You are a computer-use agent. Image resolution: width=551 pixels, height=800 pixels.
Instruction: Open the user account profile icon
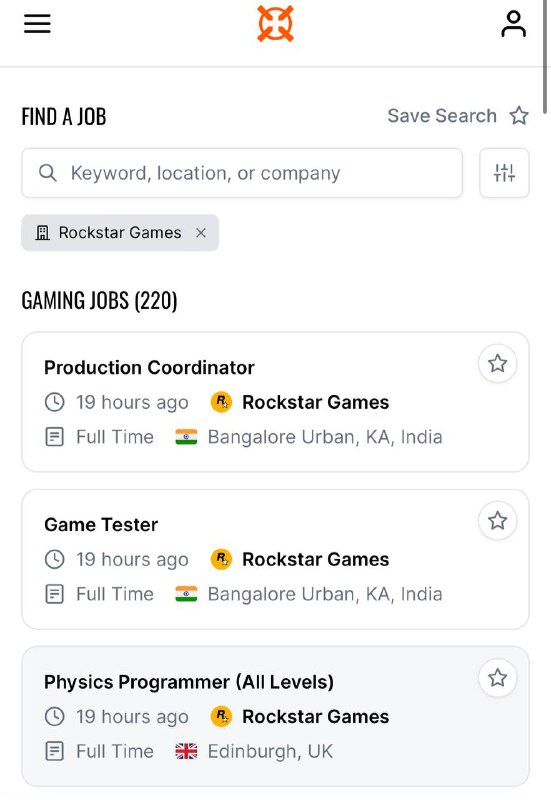(x=513, y=23)
